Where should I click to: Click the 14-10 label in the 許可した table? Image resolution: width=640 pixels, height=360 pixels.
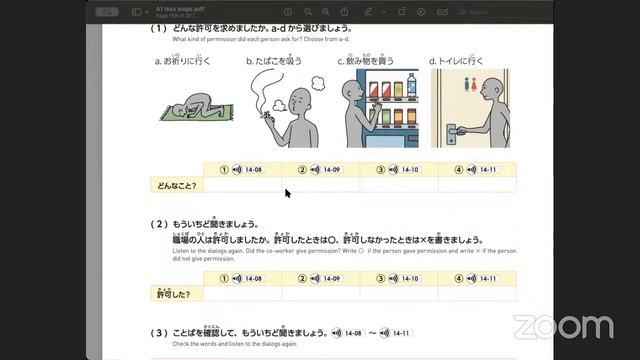pyautogui.click(x=410, y=278)
